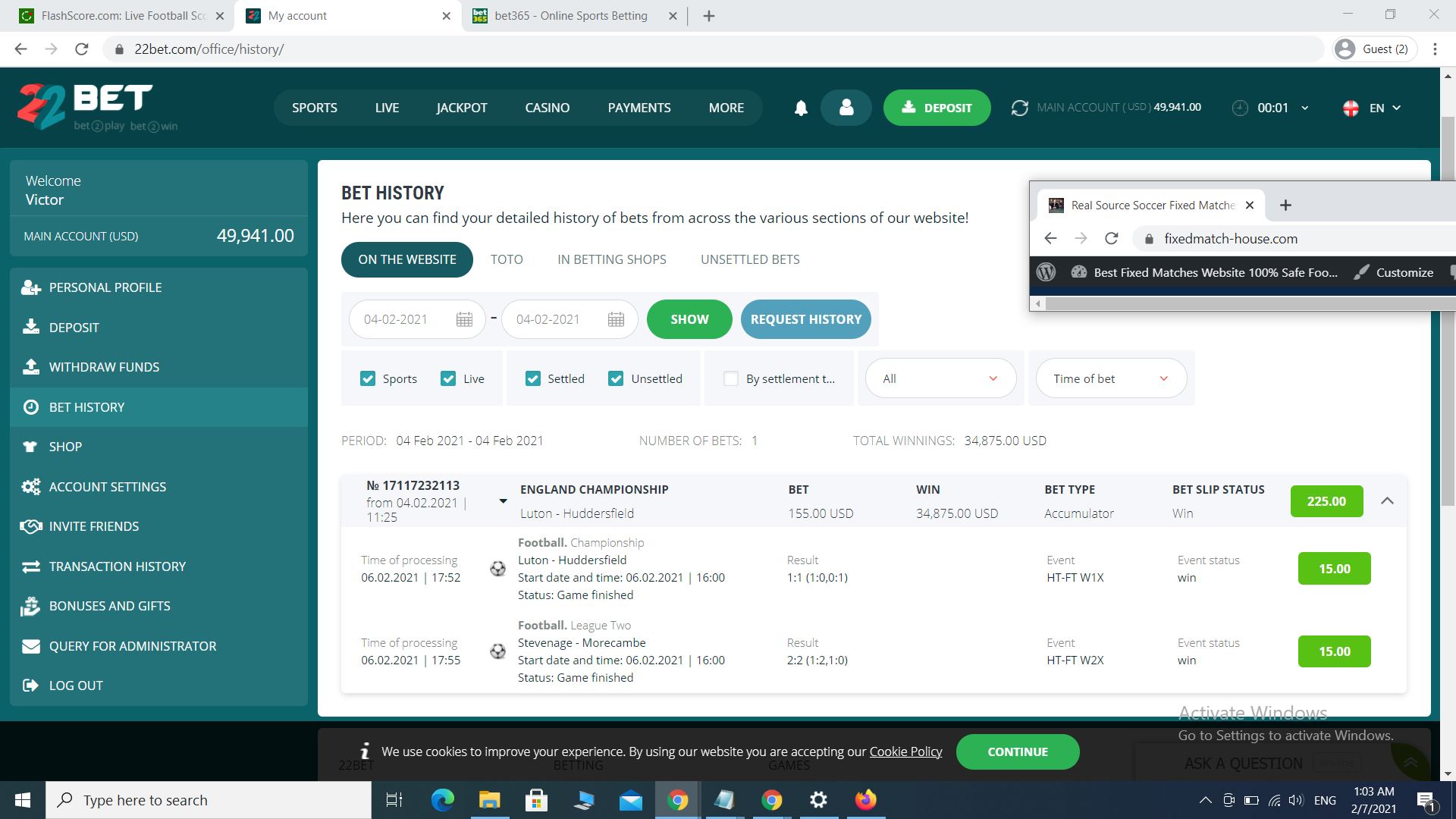The height and width of the screenshot is (819, 1456).
Task: Click WordPress logo in fixedmatch-house window
Action: (1046, 272)
